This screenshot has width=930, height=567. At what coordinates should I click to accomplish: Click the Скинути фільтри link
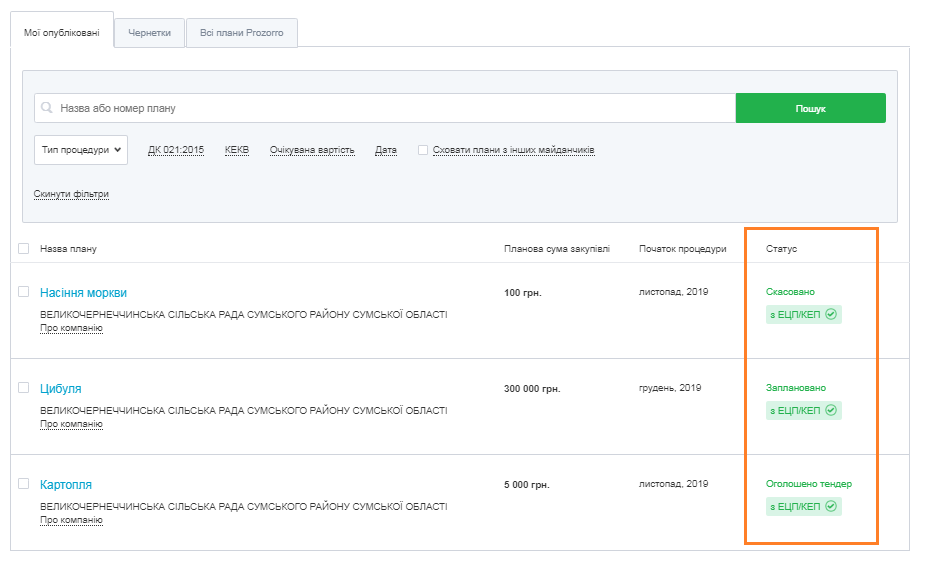71,194
